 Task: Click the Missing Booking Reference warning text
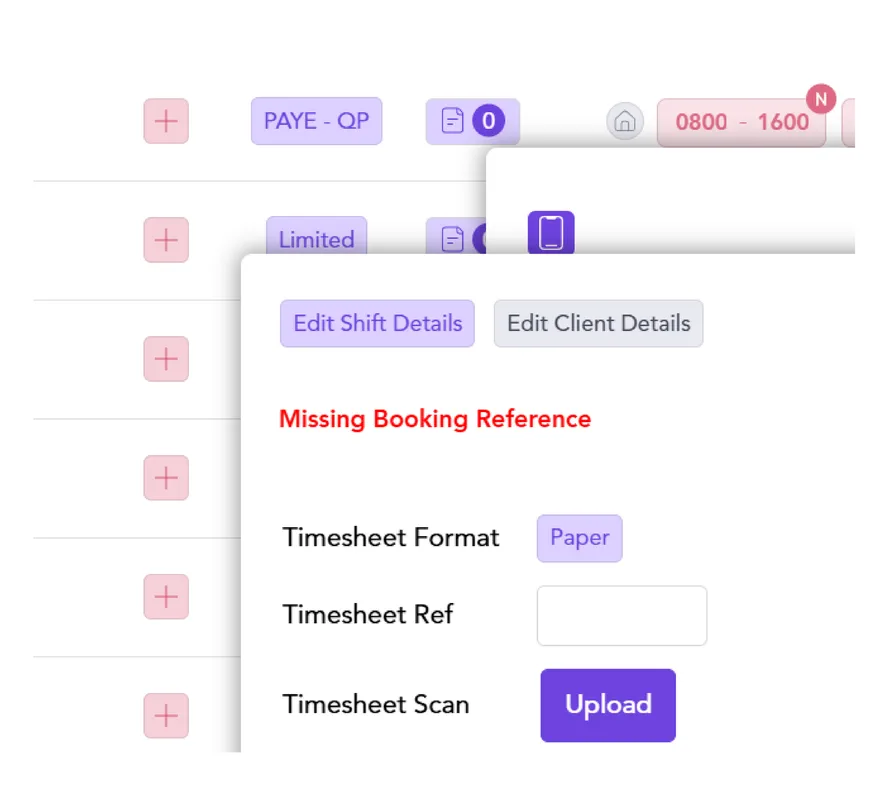[x=435, y=419]
